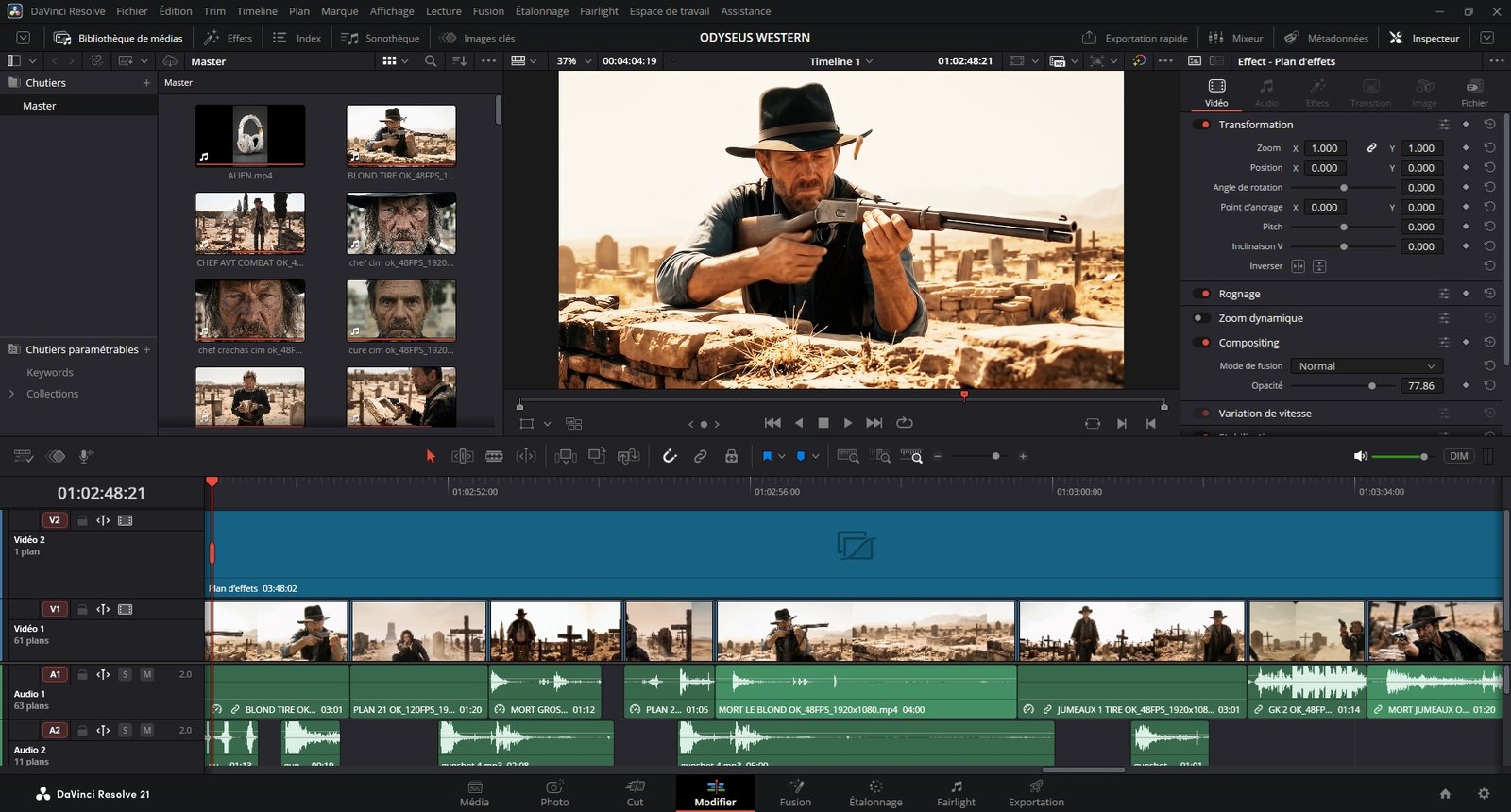The height and width of the screenshot is (812, 1511).
Task: Select the arrow Selection mode tool
Action: pyautogui.click(x=431, y=456)
